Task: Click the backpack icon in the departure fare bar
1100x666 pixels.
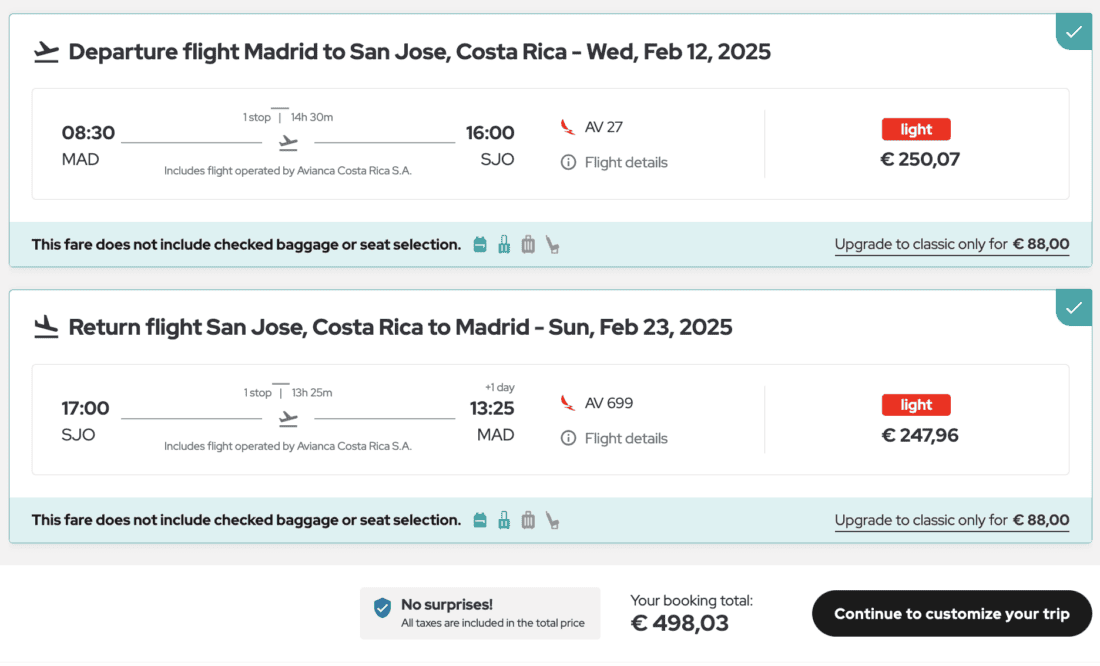Action: pyautogui.click(x=480, y=244)
